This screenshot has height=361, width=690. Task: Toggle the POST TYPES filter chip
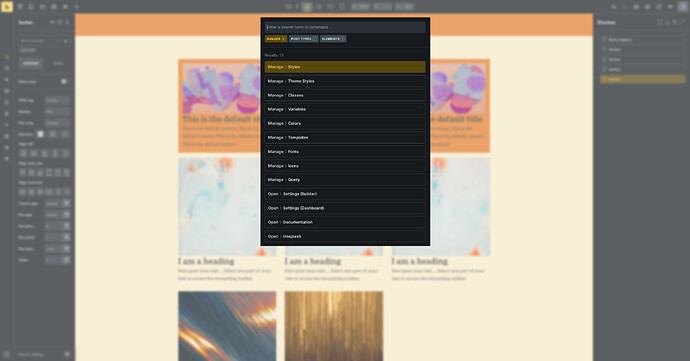click(x=304, y=39)
